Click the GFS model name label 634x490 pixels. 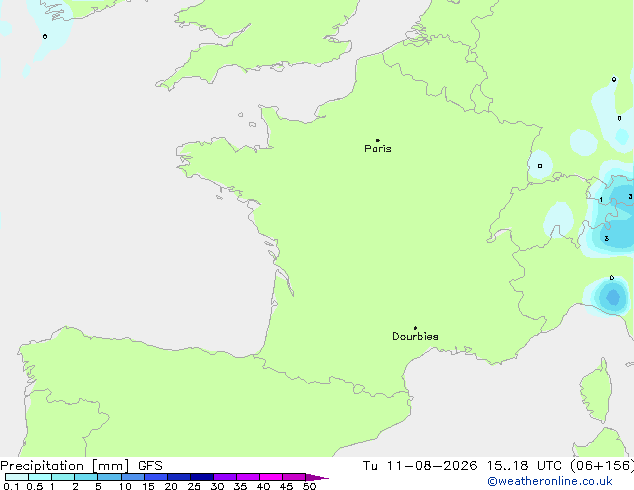150,466
